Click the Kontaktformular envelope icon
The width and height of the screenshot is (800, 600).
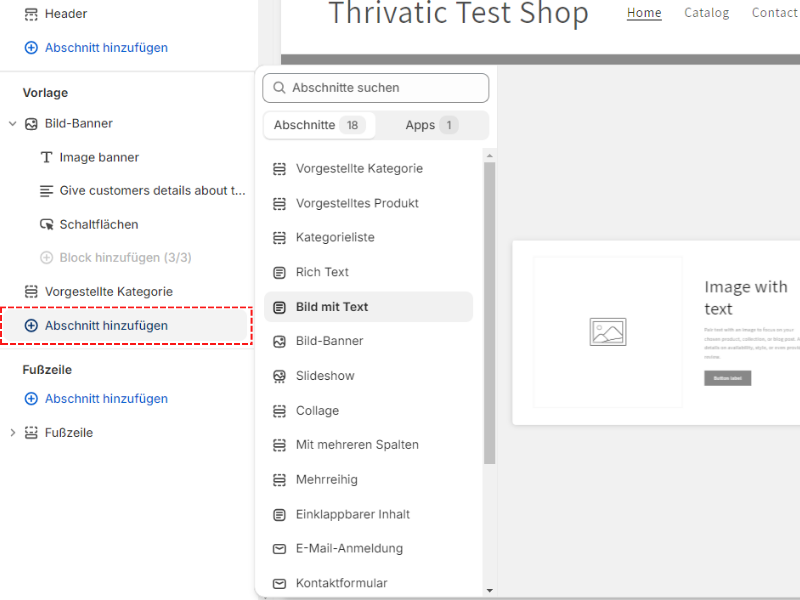click(x=280, y=583)
